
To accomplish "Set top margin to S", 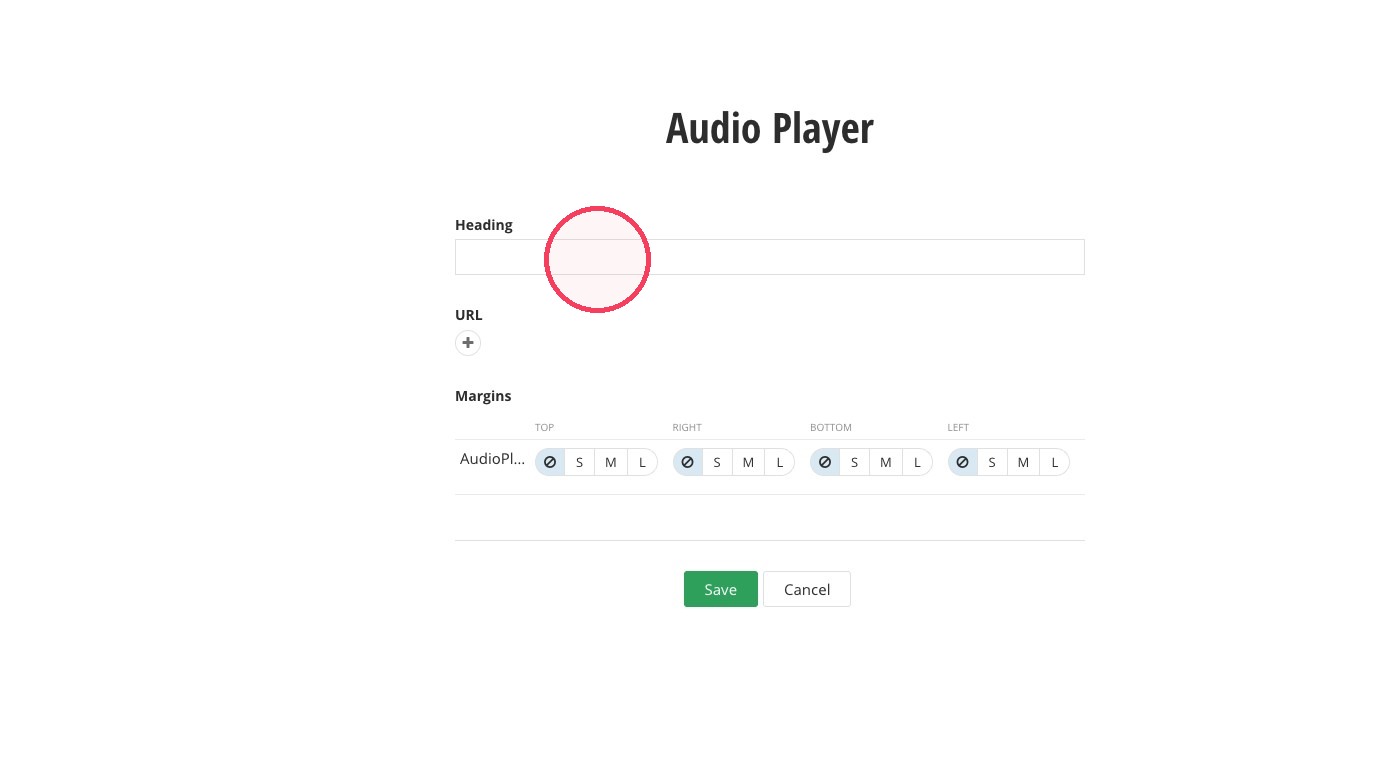I will pos(579,462).
